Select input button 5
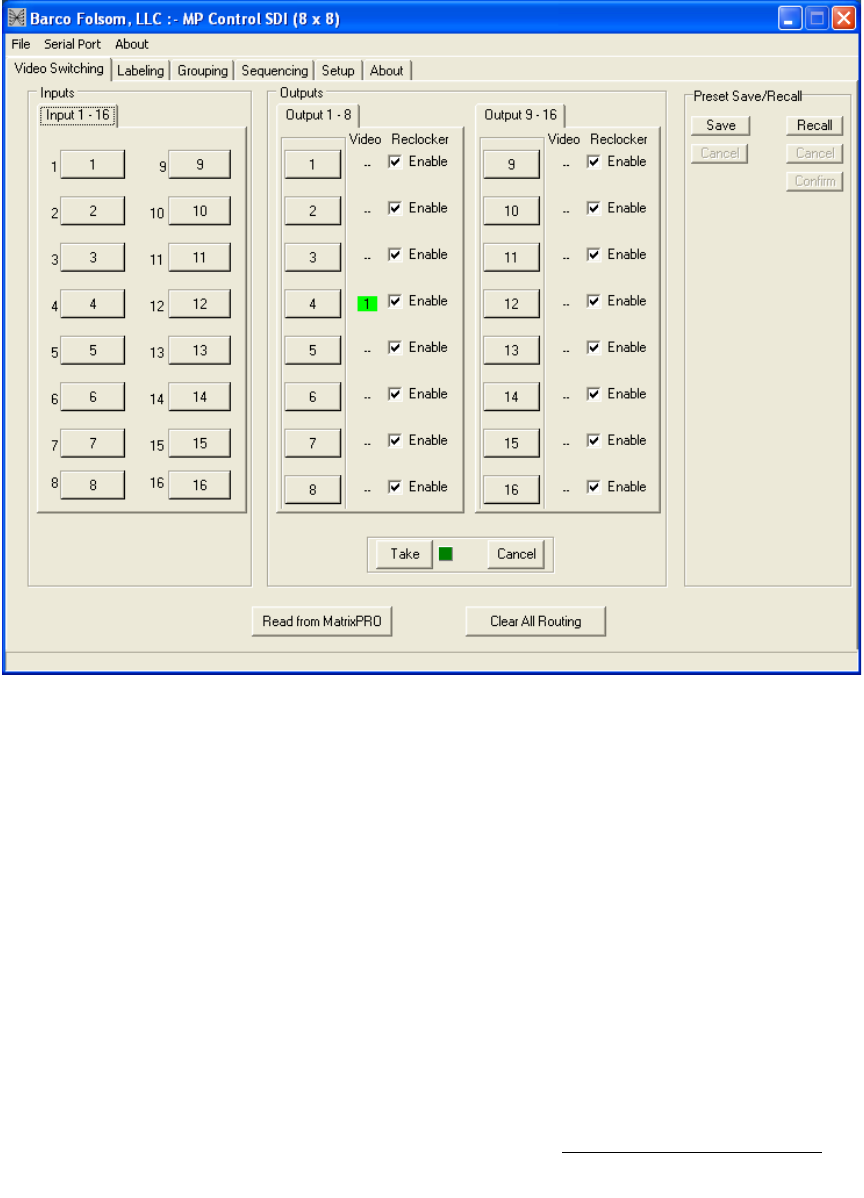The width and height of the screenshot is (864, 1198). (x=92, y=351)
